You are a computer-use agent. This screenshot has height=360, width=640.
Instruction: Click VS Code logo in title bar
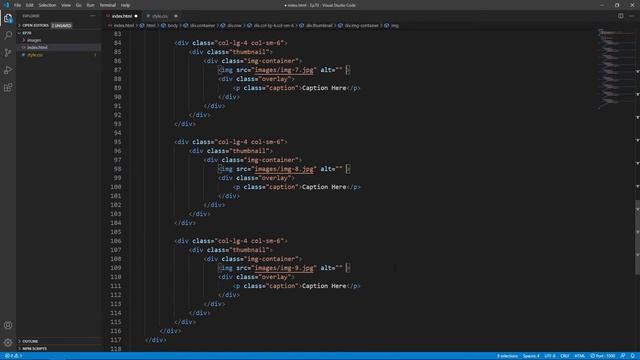pyautogui.click(x=6, y=5)
